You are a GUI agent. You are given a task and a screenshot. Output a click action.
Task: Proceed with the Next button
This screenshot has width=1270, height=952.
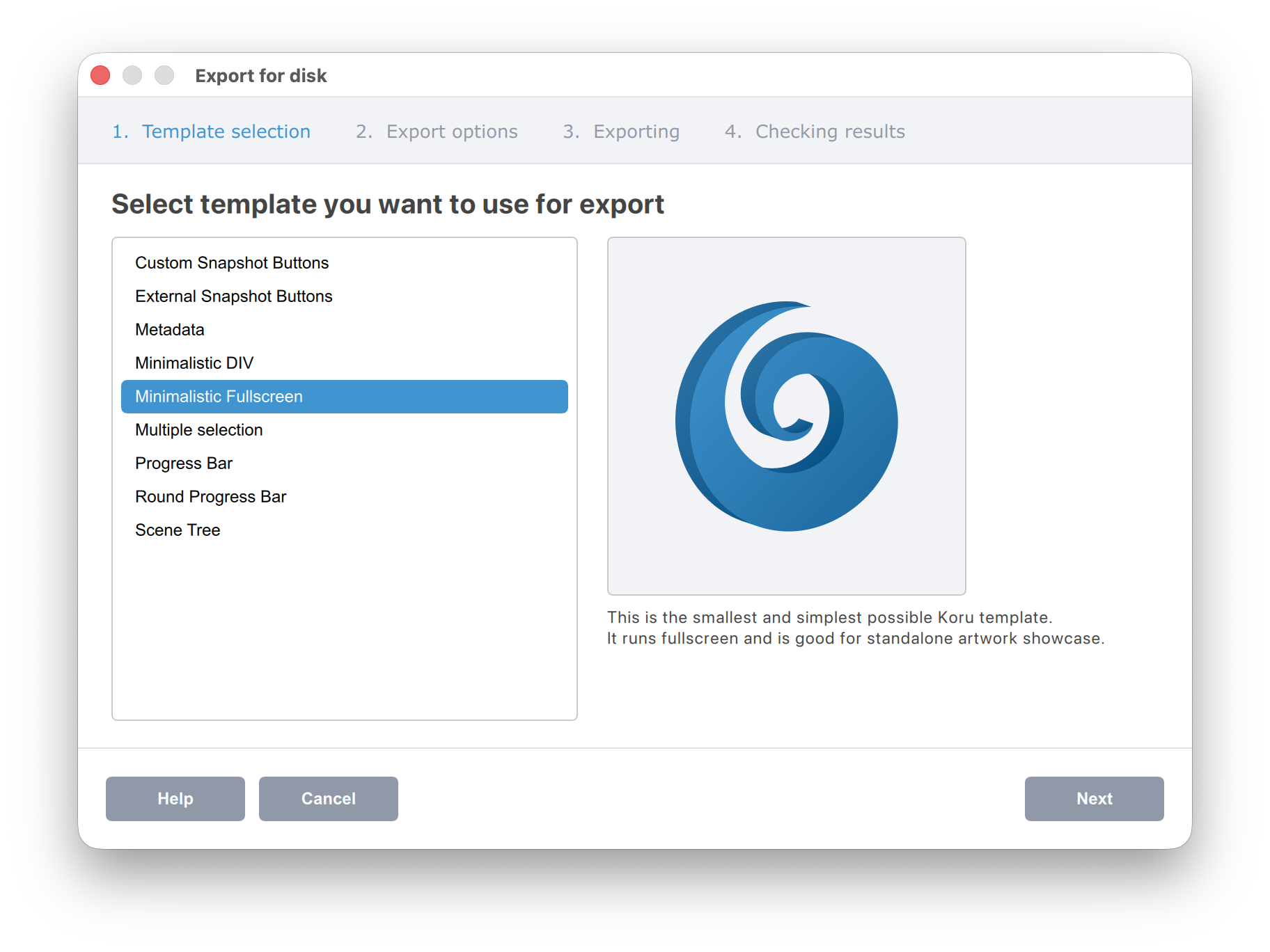1095,799
